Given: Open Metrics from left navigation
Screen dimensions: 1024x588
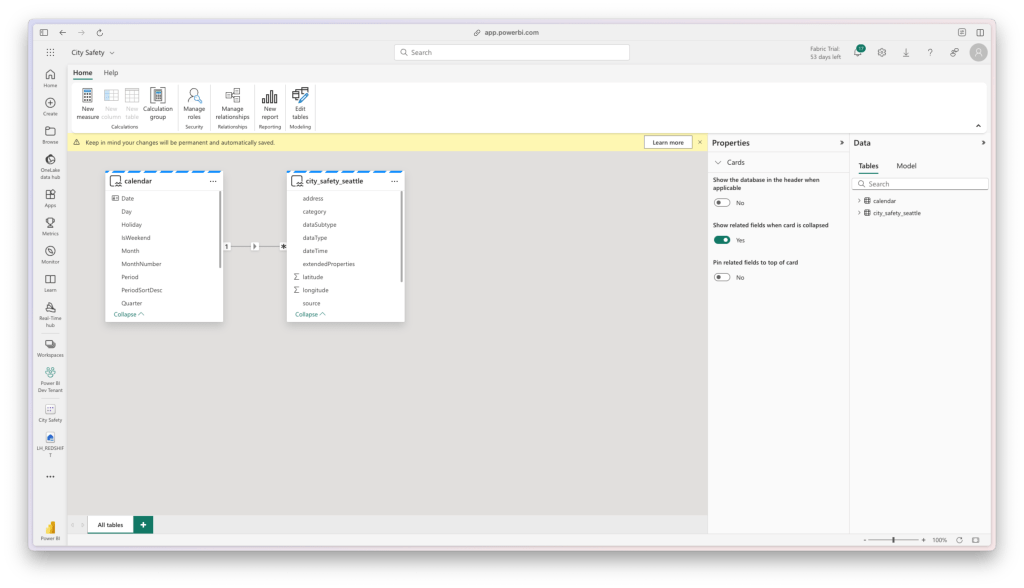Looking at the screenshot, I should coord(50,222).
